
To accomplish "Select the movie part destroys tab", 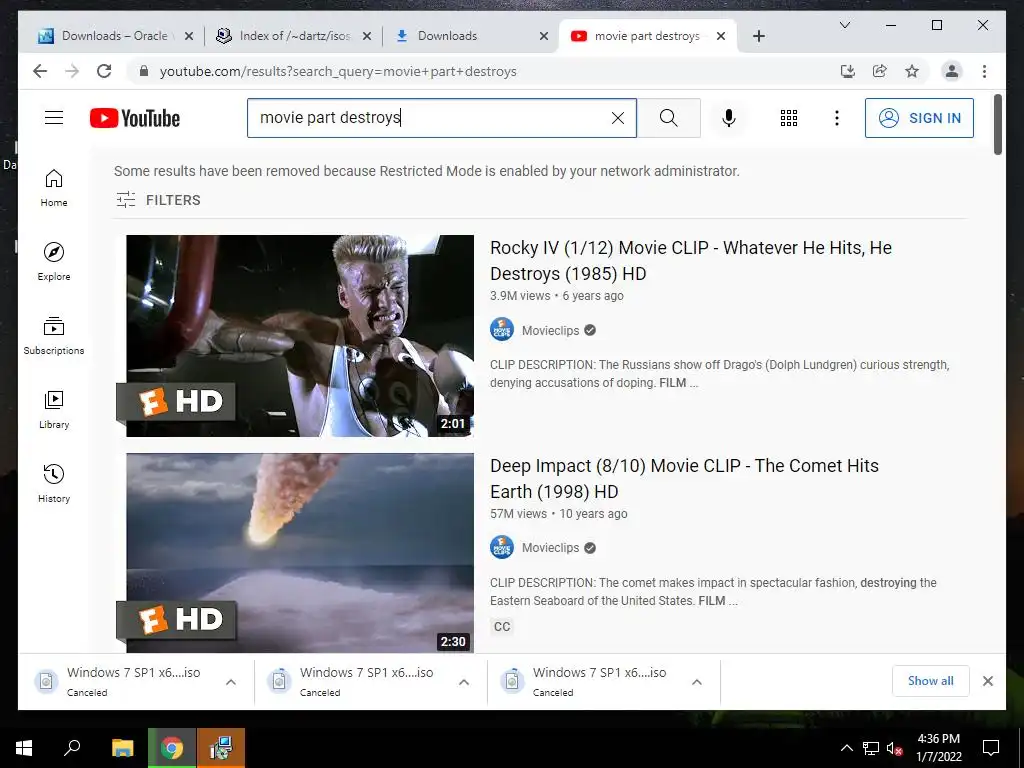I will (x=647, y=36).
